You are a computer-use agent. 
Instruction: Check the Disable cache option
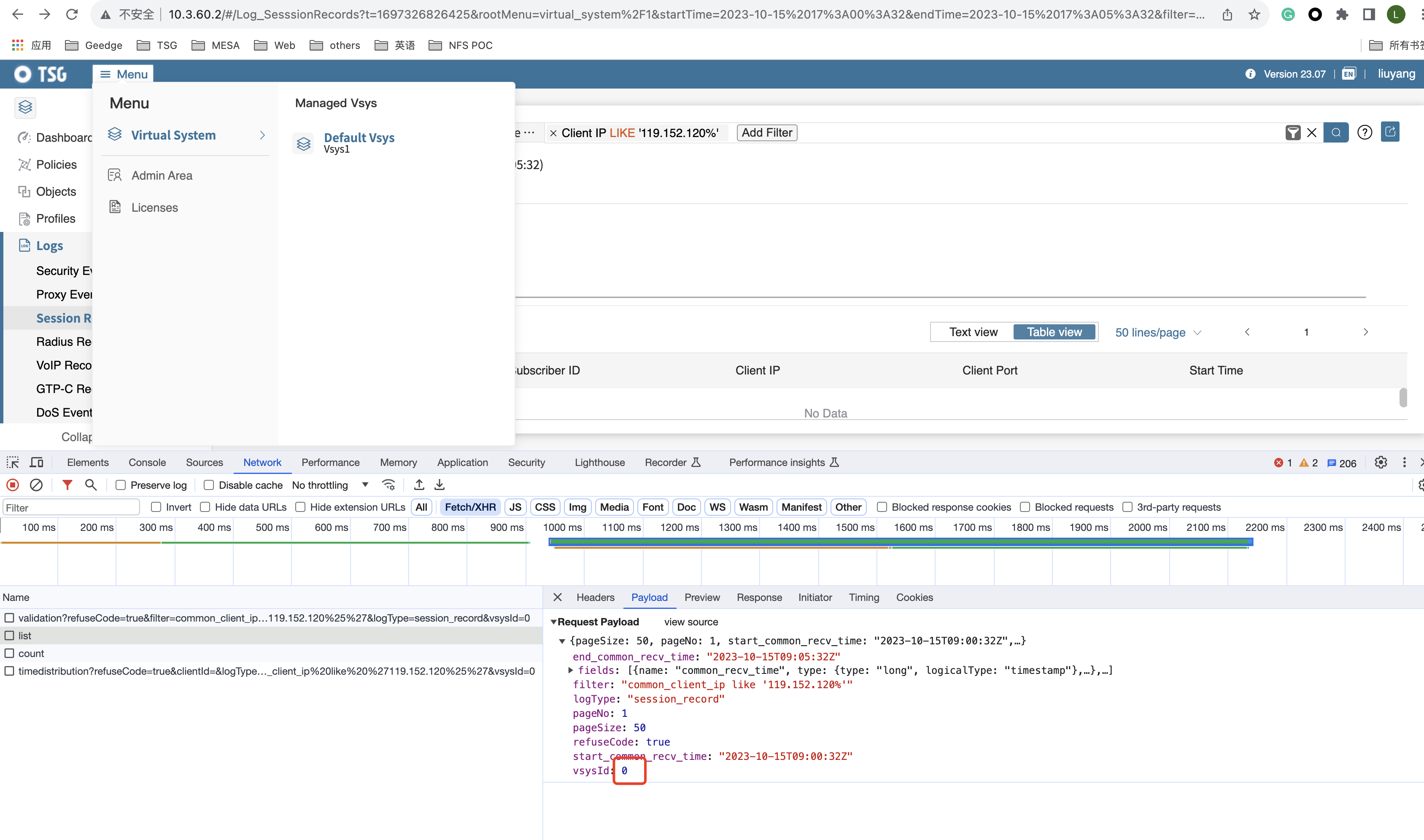pyautogui.click(x=209, y=485)
